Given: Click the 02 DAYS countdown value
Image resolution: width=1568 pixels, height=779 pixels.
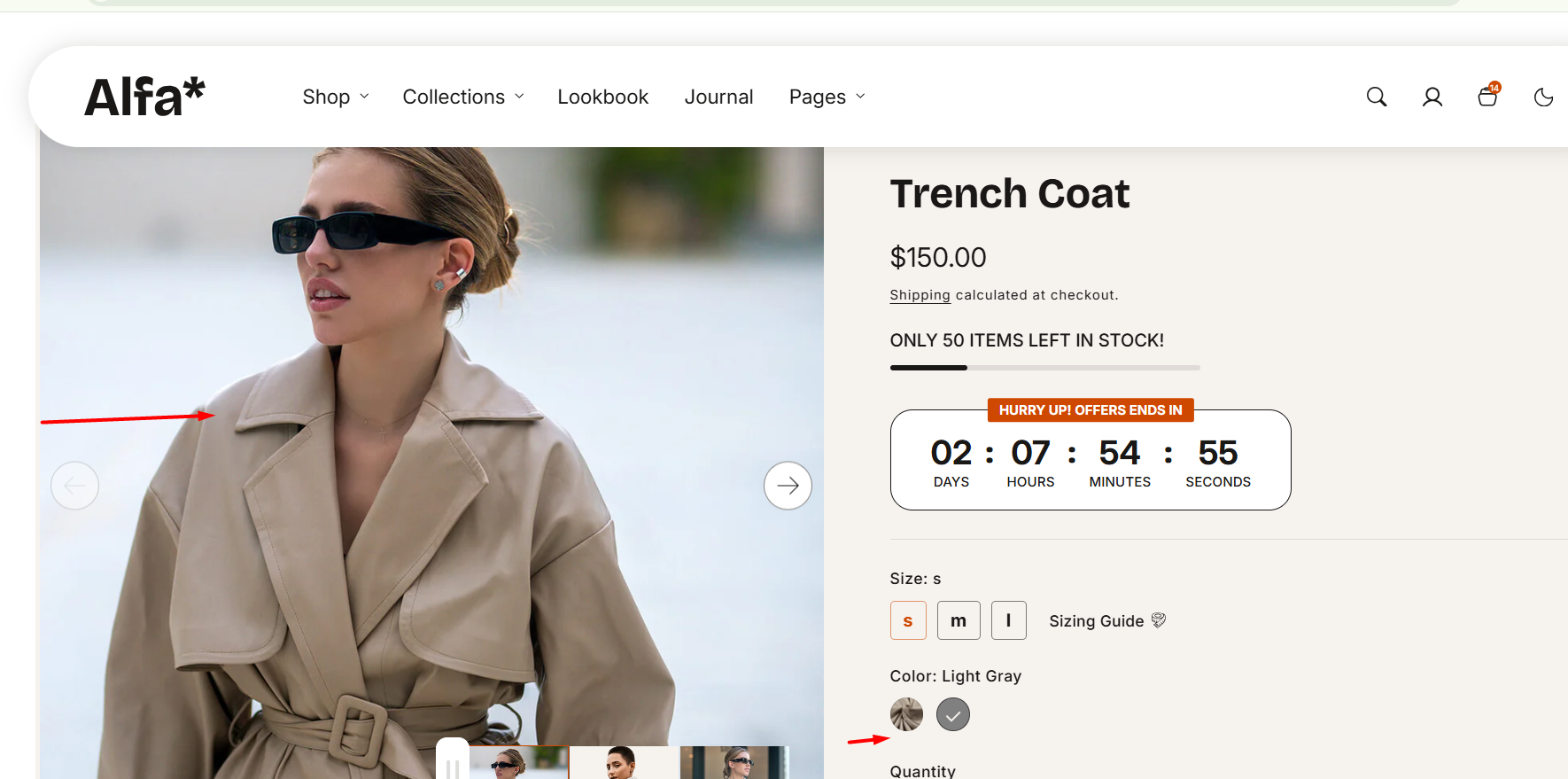Looking at the screenshot, I should click(951, 462).
